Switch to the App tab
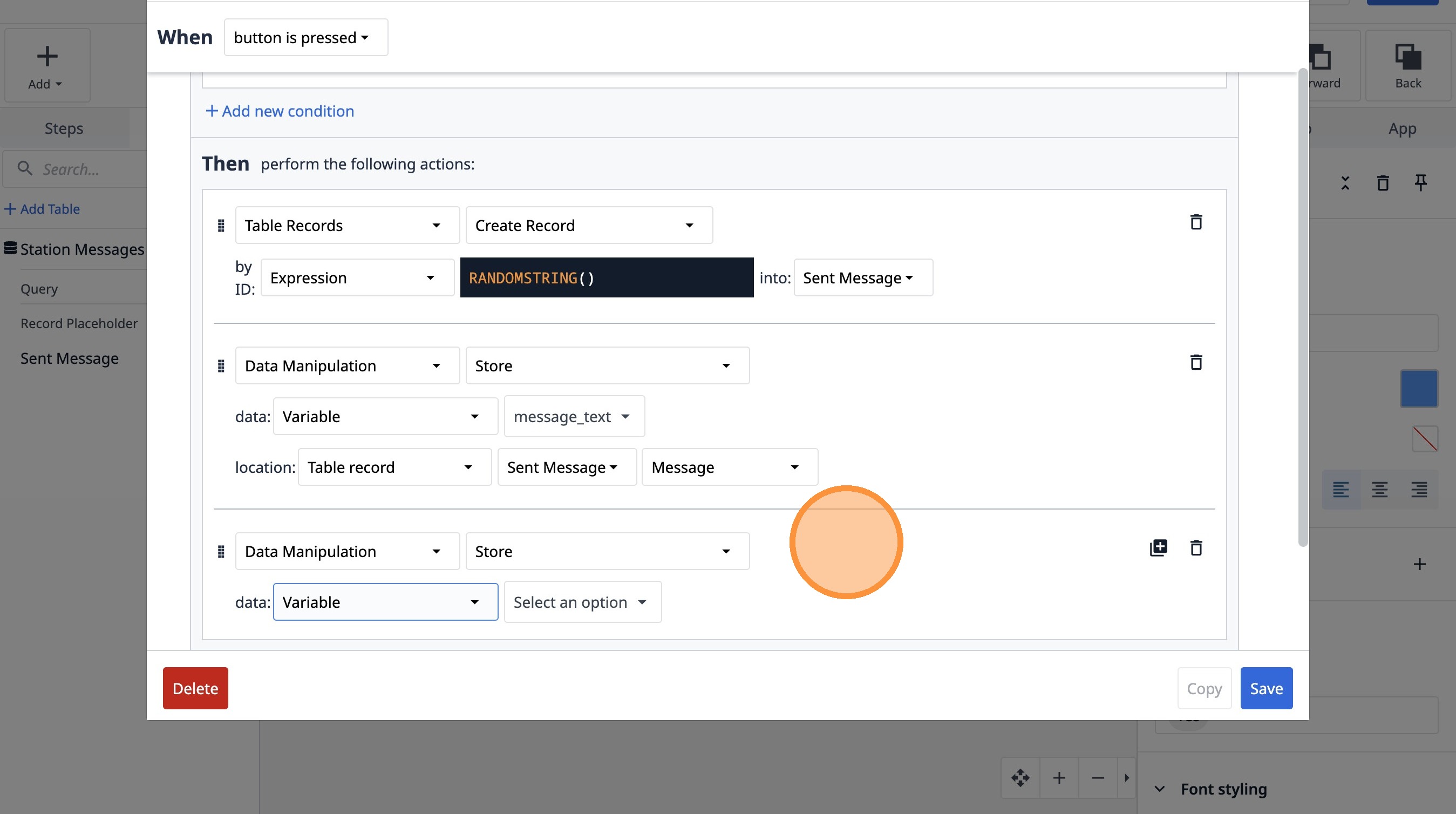1456x814 pixels. coord(1401,129)
